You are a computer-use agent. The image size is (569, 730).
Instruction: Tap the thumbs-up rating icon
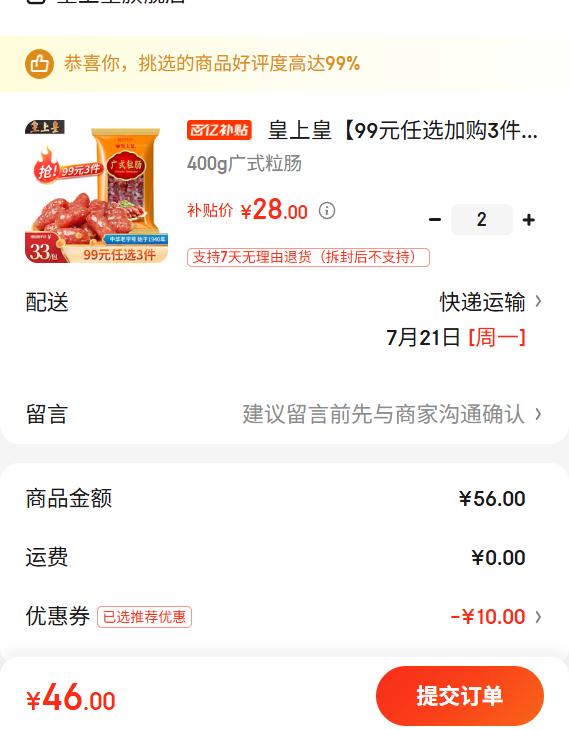click(x=39, y=64)
